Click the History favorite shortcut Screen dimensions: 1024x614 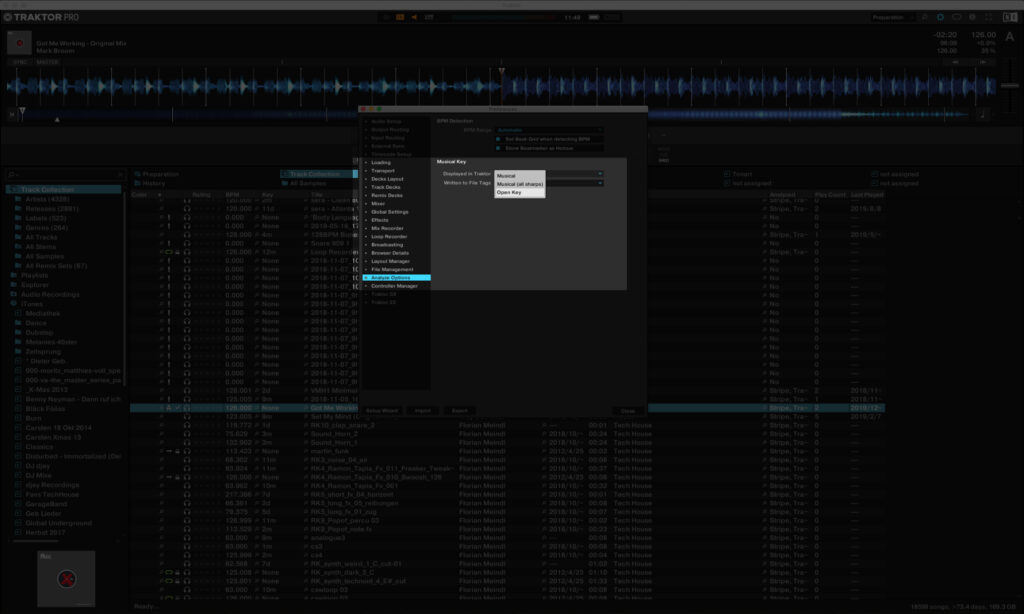tap(153, 184)
